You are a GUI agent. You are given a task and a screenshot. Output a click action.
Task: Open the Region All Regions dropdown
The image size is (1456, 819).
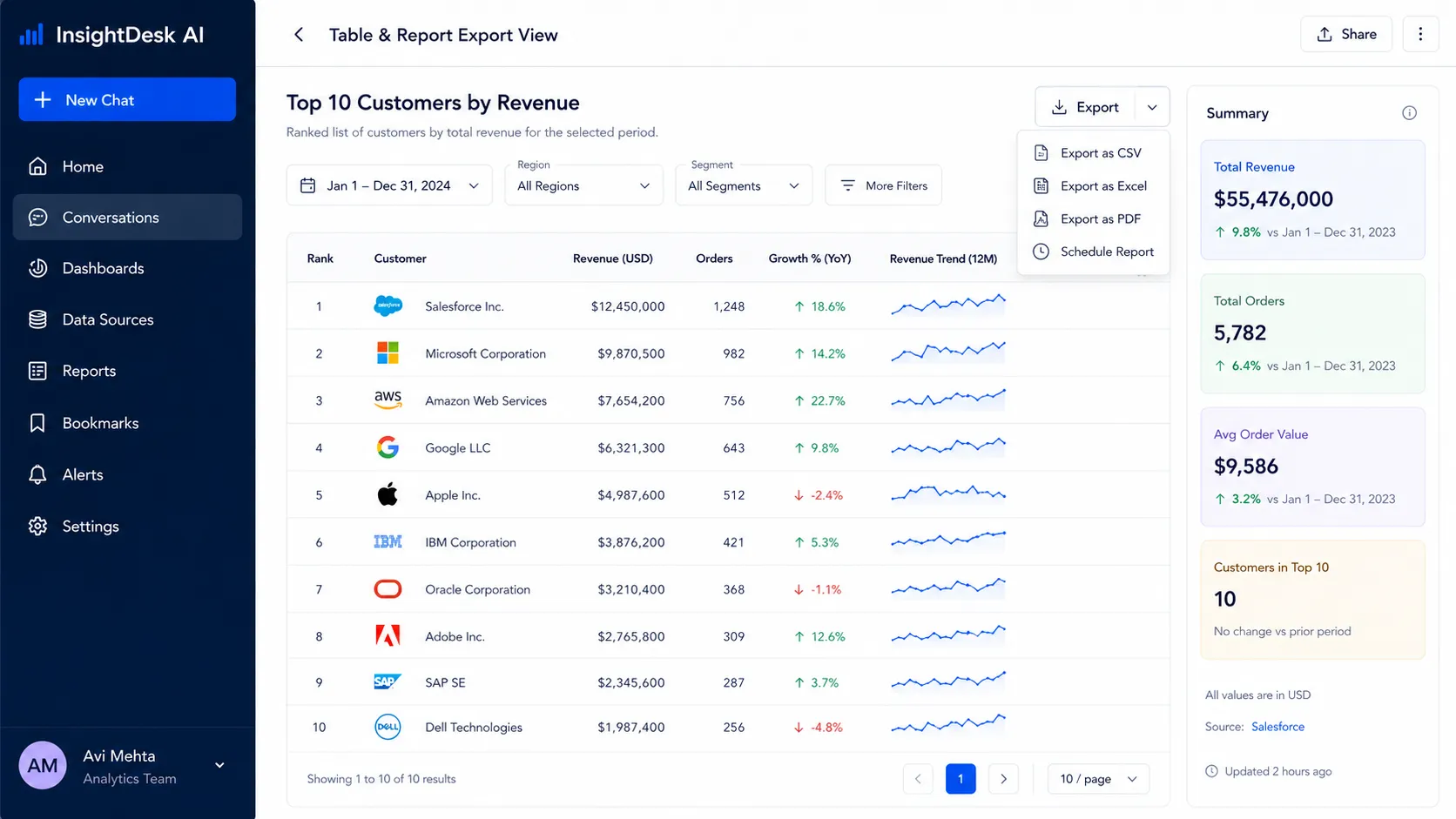point(584,185)
